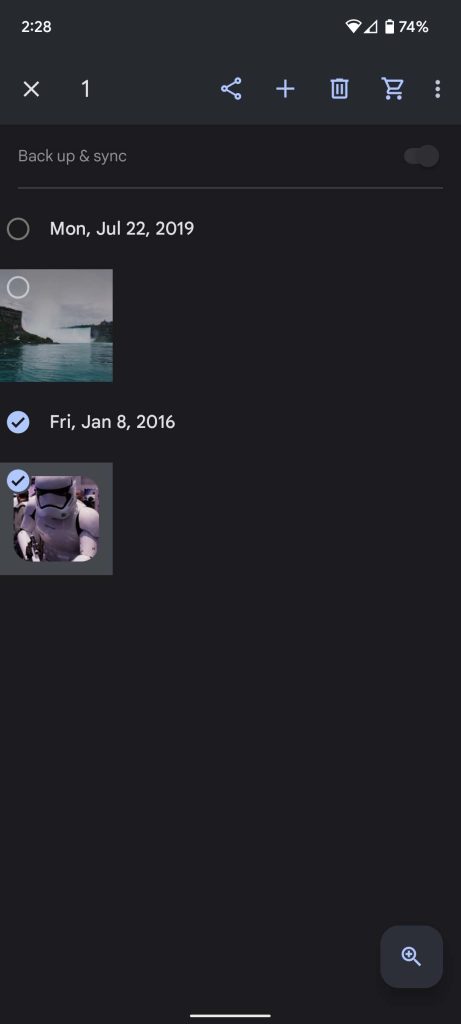
Task: Tap the waterfall photo thumbnail
Action: point(56,325)
